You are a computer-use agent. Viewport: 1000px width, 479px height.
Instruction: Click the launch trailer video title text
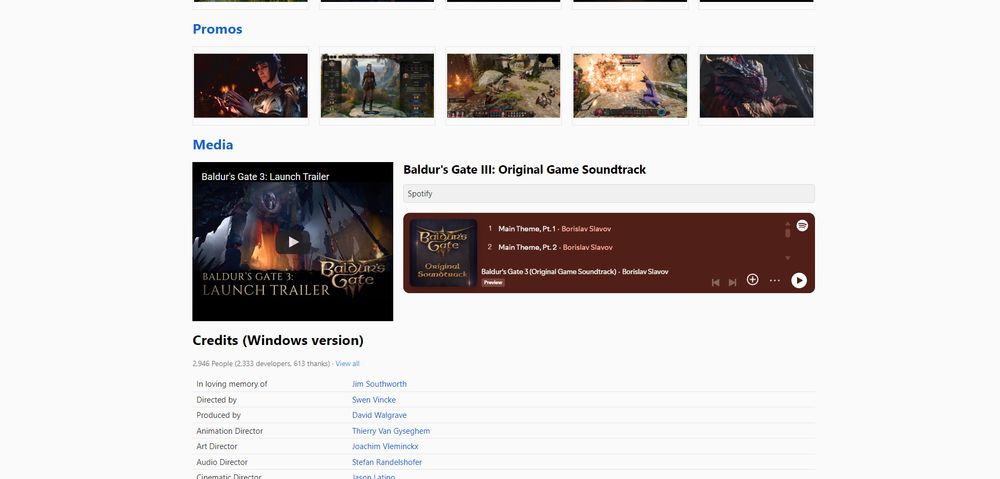[x=265, y=177]
